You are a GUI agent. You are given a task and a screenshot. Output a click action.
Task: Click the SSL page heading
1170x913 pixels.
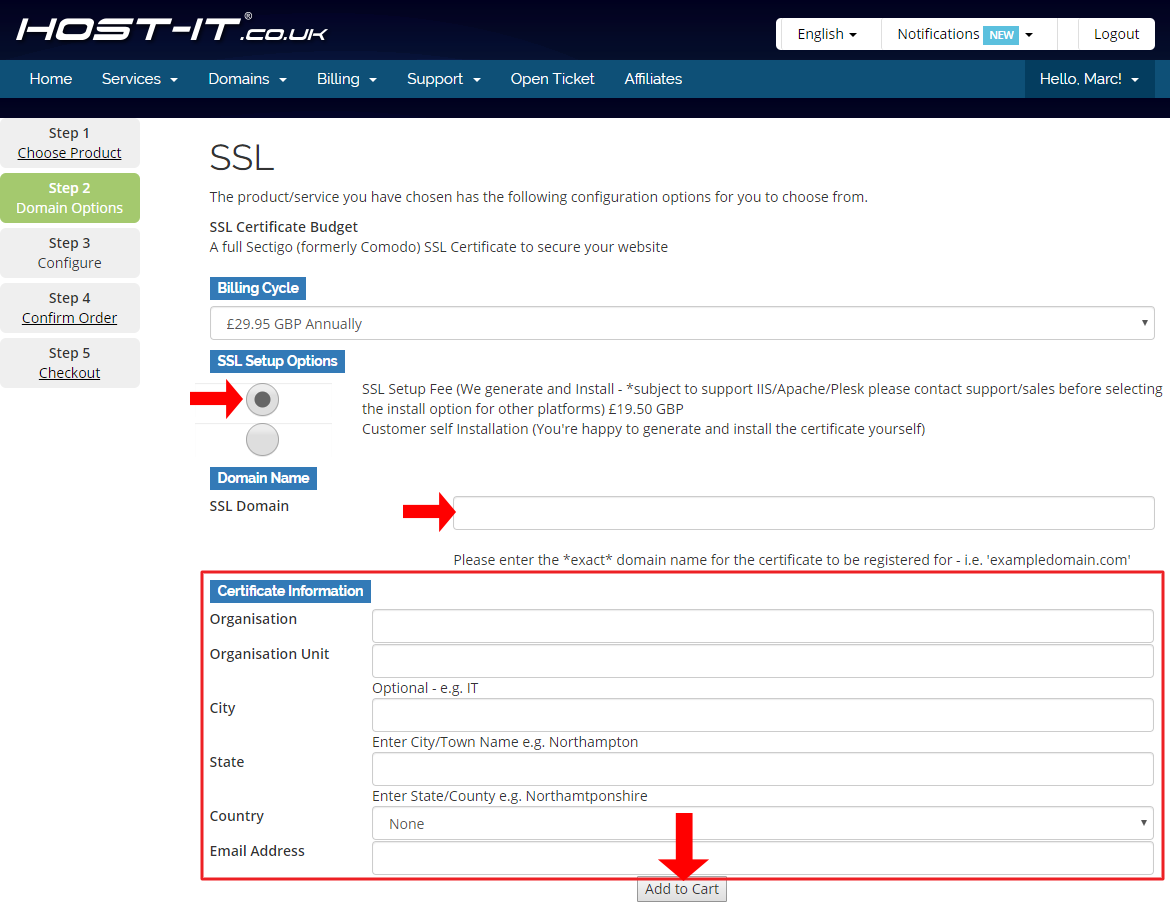pos(242,157)
